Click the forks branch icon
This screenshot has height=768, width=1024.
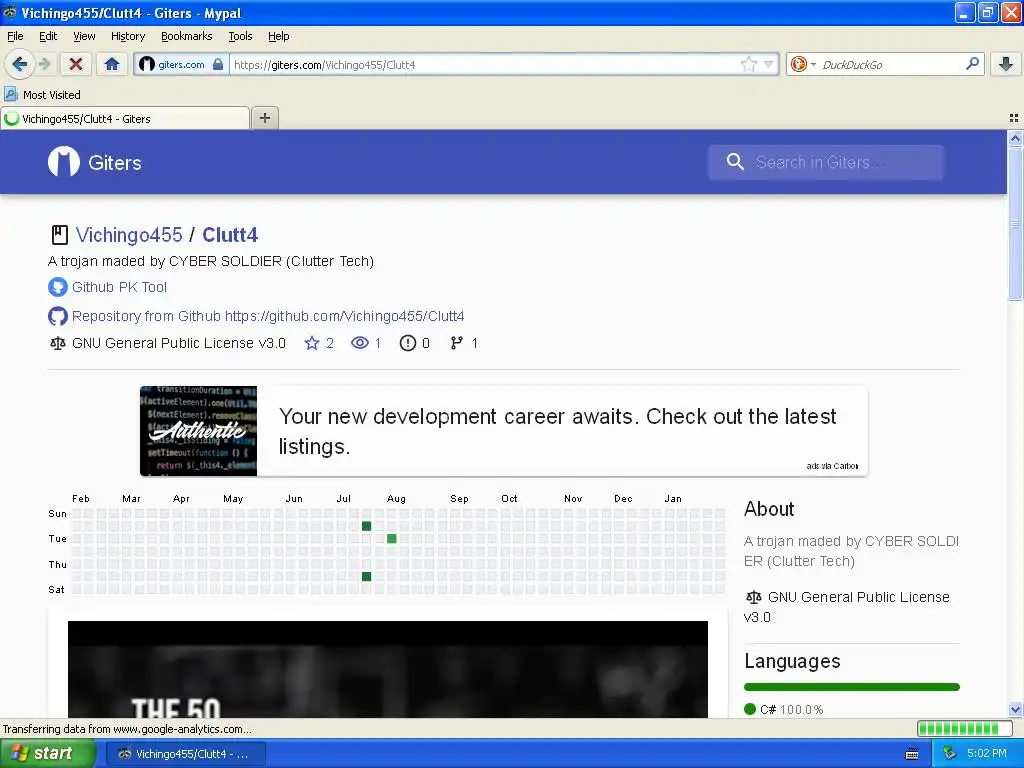(x=456, y=343)
